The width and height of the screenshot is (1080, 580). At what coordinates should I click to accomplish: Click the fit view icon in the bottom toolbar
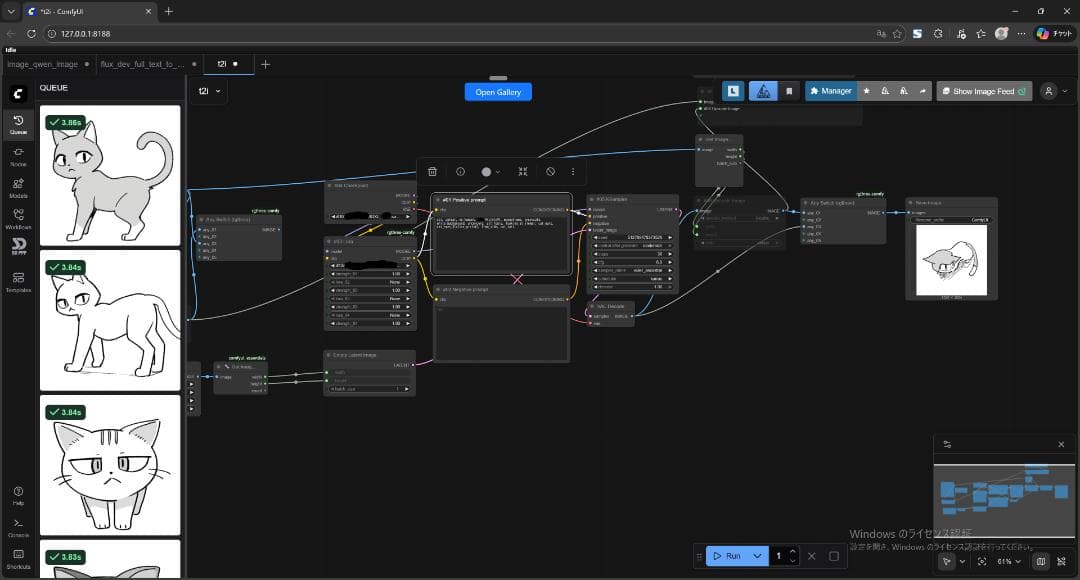click(x=982, y=562)
